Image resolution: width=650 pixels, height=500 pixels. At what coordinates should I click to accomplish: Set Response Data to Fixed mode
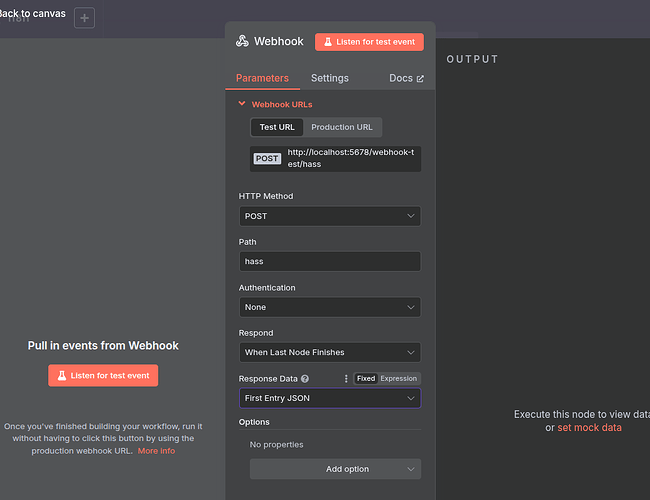(366, 379)
